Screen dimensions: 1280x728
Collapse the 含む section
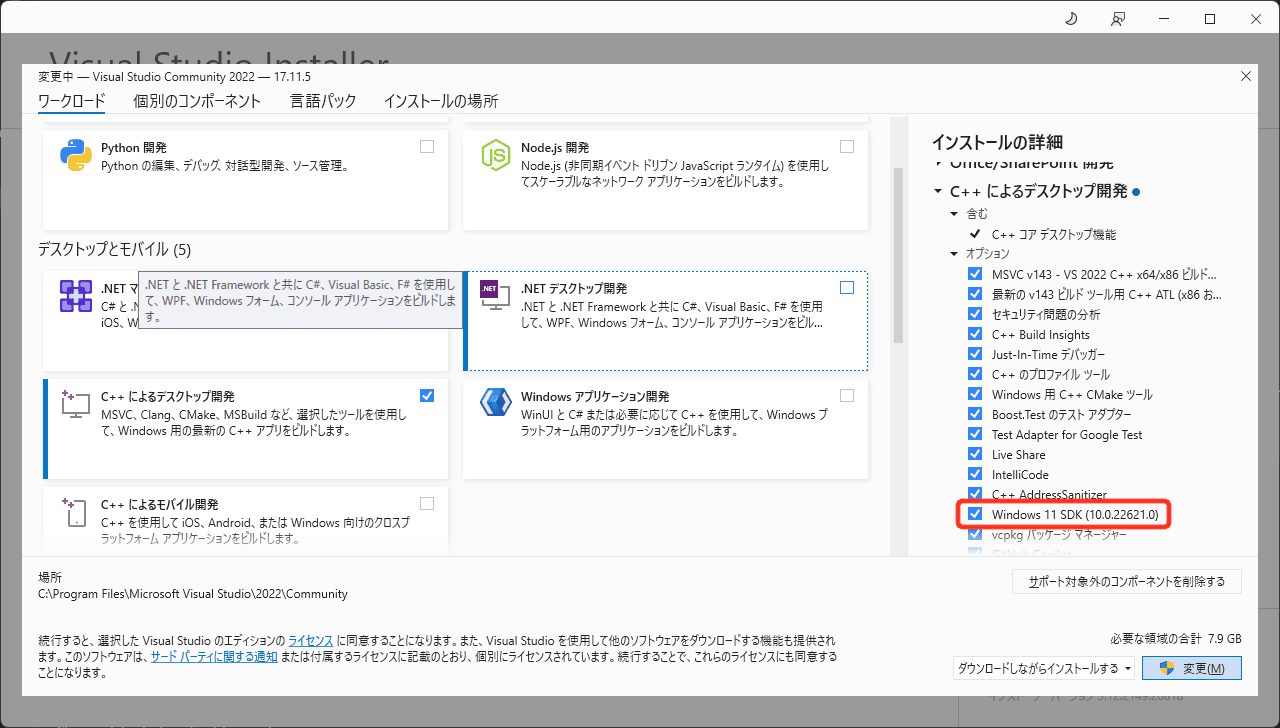coord(954,214)
